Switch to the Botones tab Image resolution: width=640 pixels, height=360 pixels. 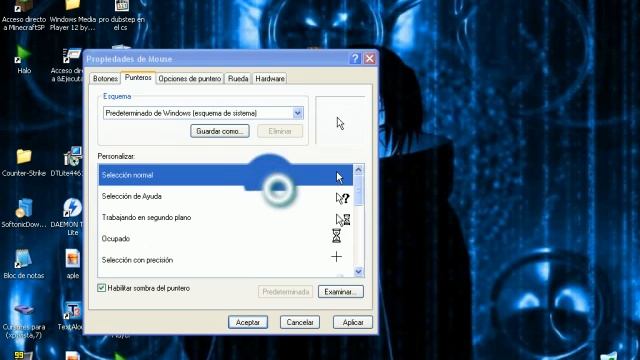pos(105,78)
